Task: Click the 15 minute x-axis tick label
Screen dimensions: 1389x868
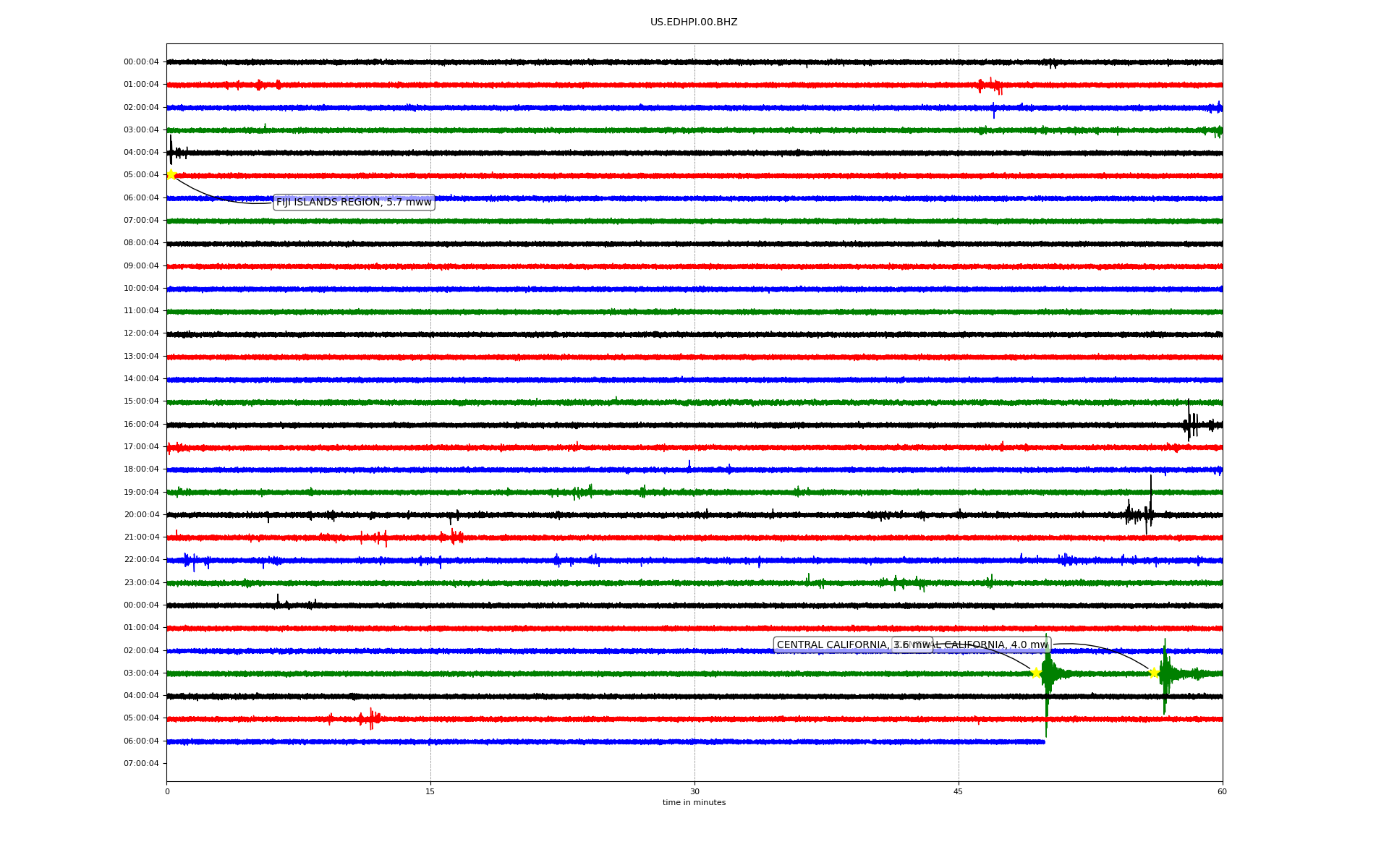Action: click(x=430, y=791)
